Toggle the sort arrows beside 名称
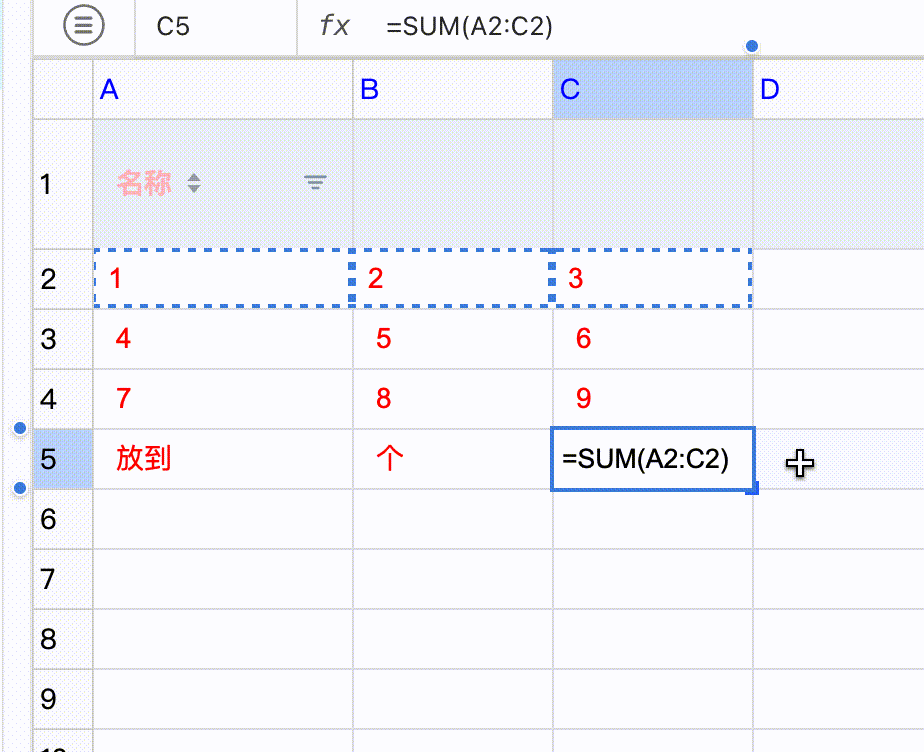 pyautogui.click(x=194, y=183)
